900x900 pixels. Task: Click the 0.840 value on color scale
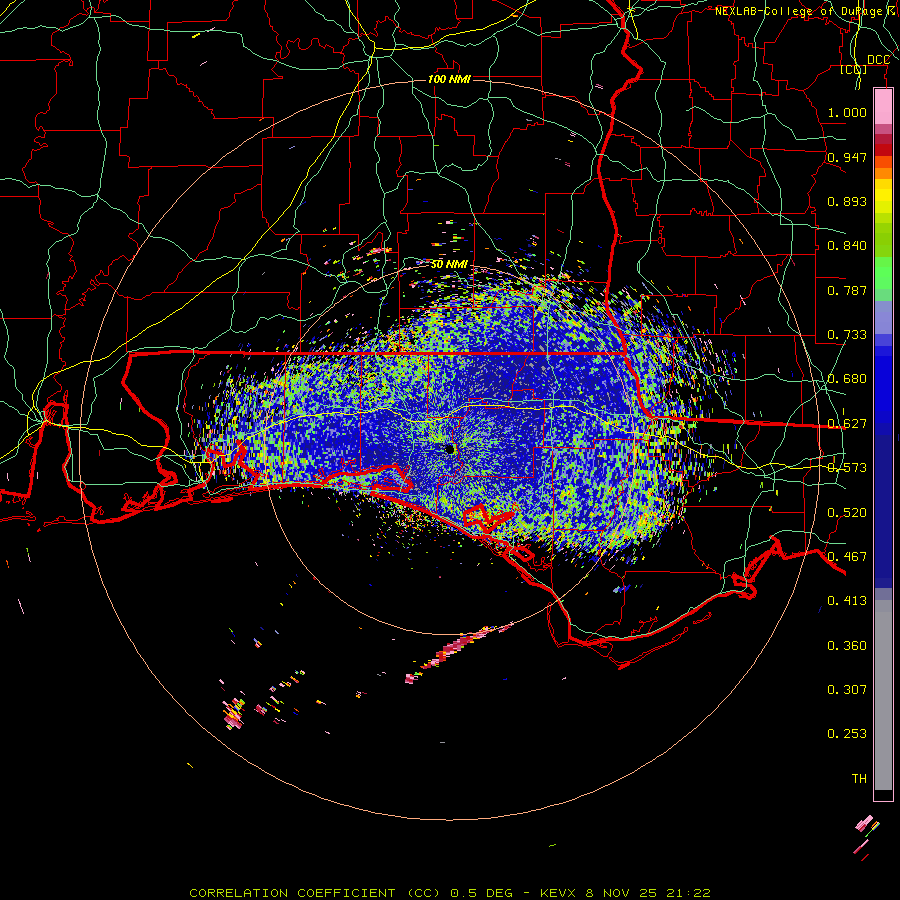coord(847,246)
